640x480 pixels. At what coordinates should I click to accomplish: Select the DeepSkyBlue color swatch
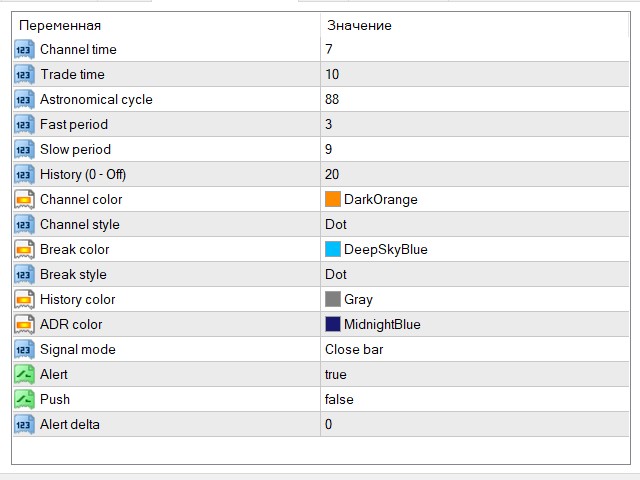333,249
